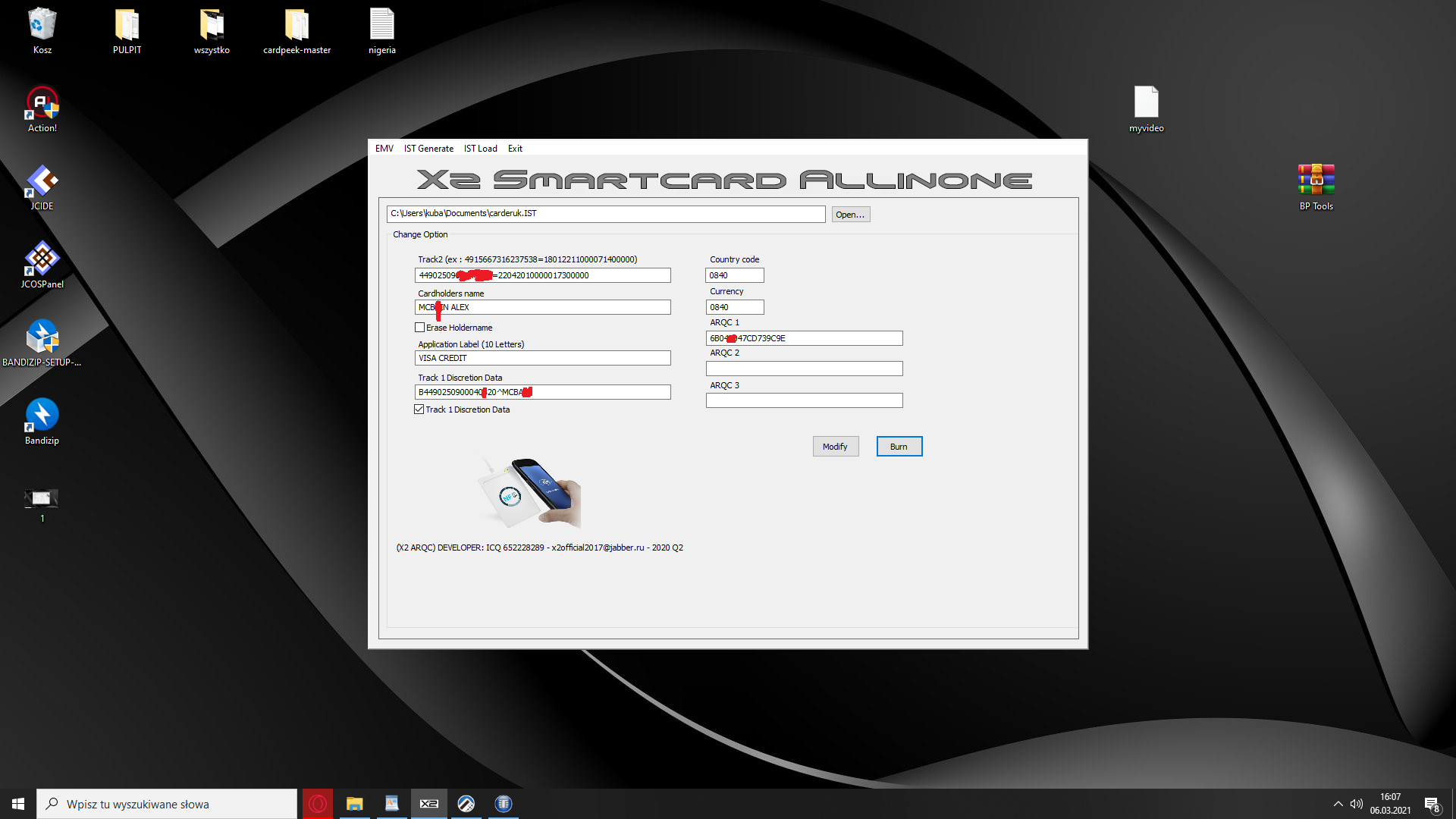The height and width of the screenshot is (819, 1456).
Task: Expand the hidden system tray icons chevron
Action: pos(1338,804)
